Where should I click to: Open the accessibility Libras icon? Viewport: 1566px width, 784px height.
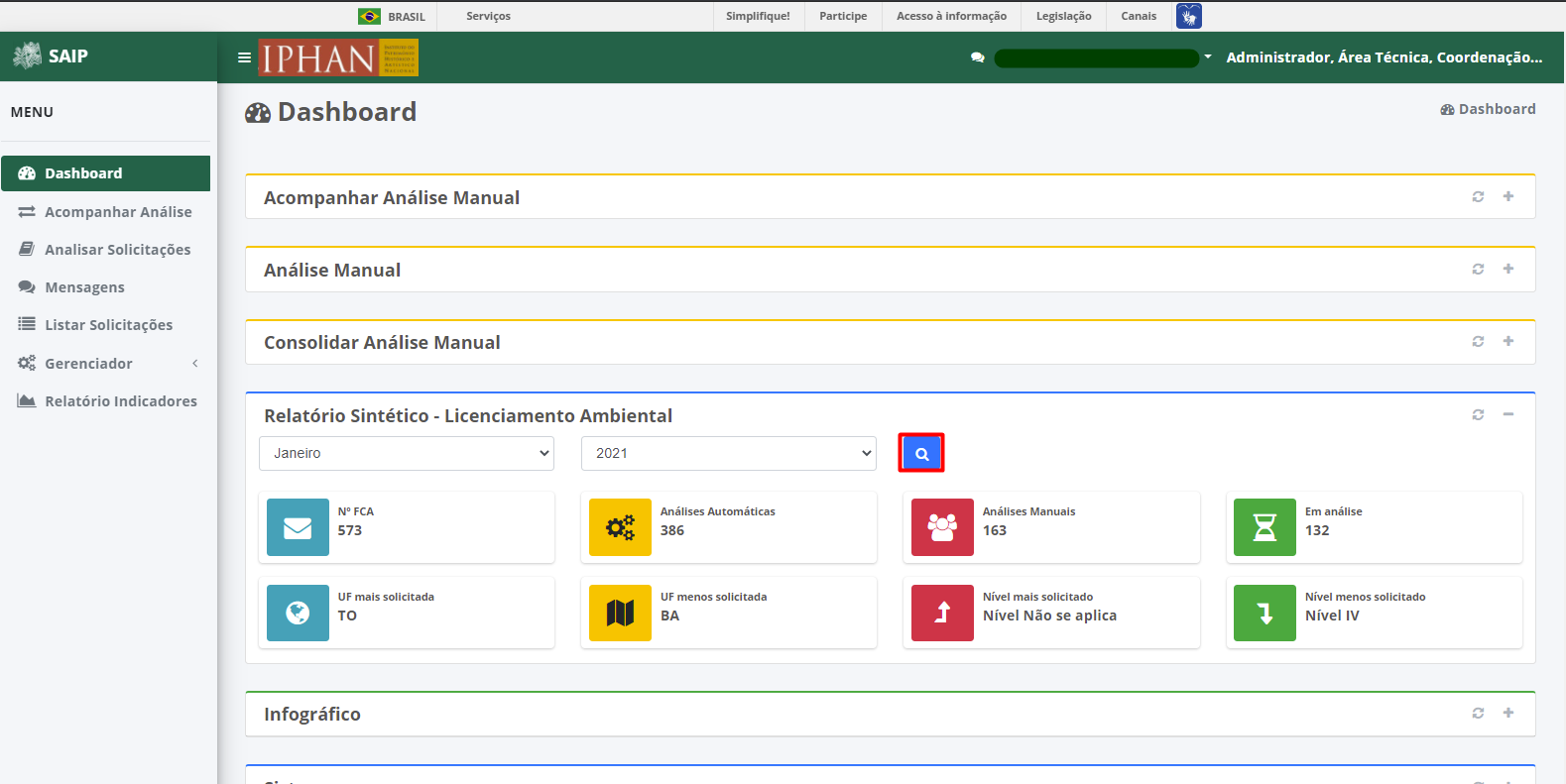click(1189, 16)
